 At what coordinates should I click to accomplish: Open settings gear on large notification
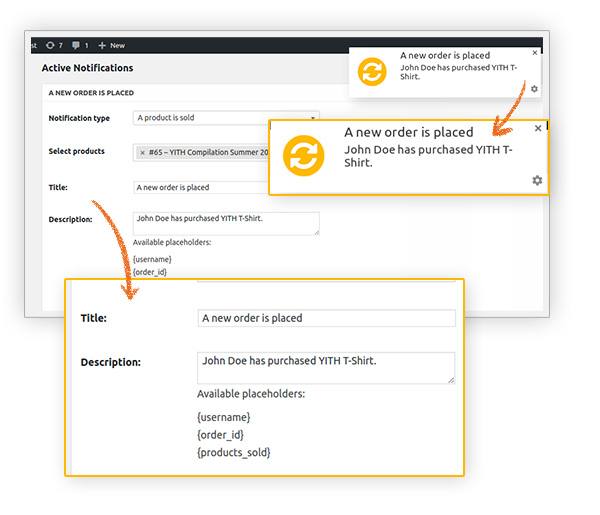pyautogui.click(x=537, y=180)
